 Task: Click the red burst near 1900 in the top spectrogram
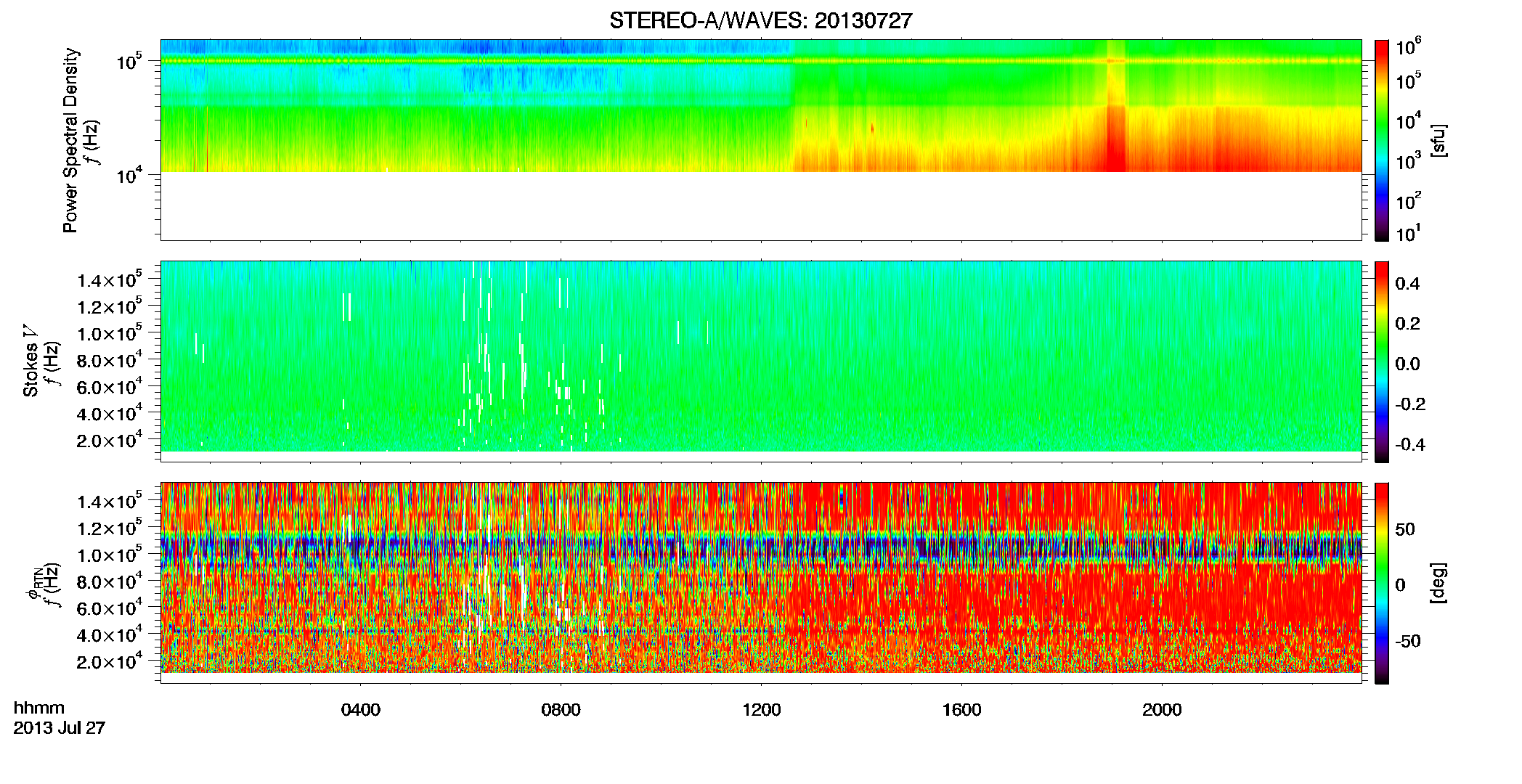(1115, 138)
